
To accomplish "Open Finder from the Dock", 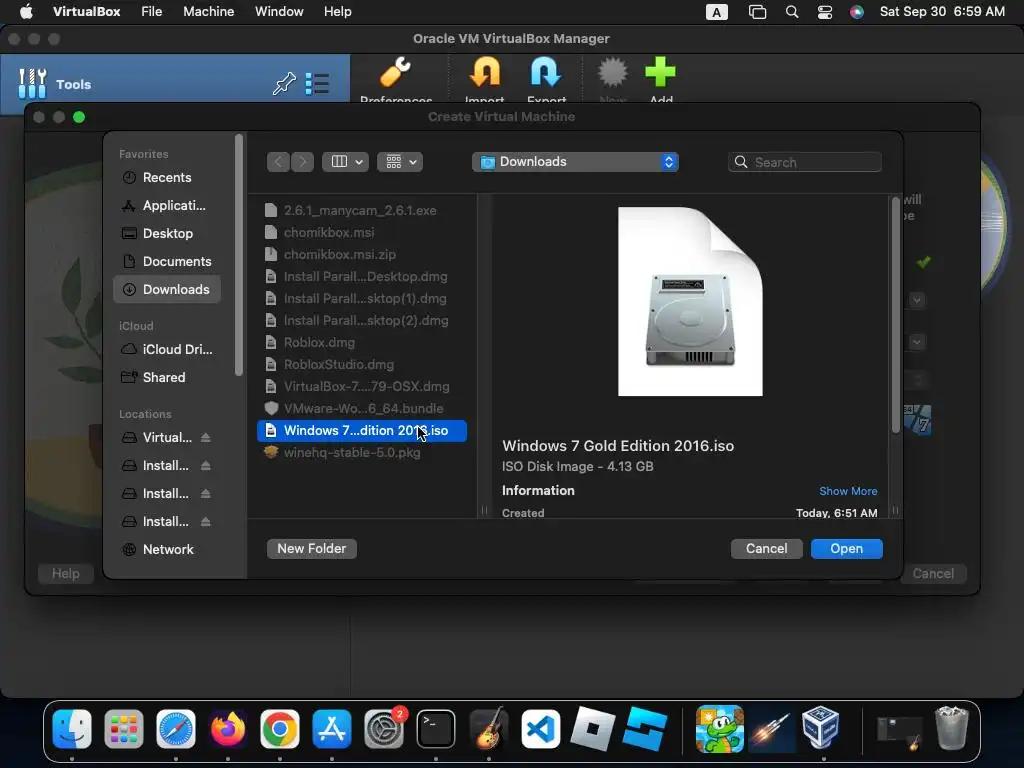I will (72, 729).
